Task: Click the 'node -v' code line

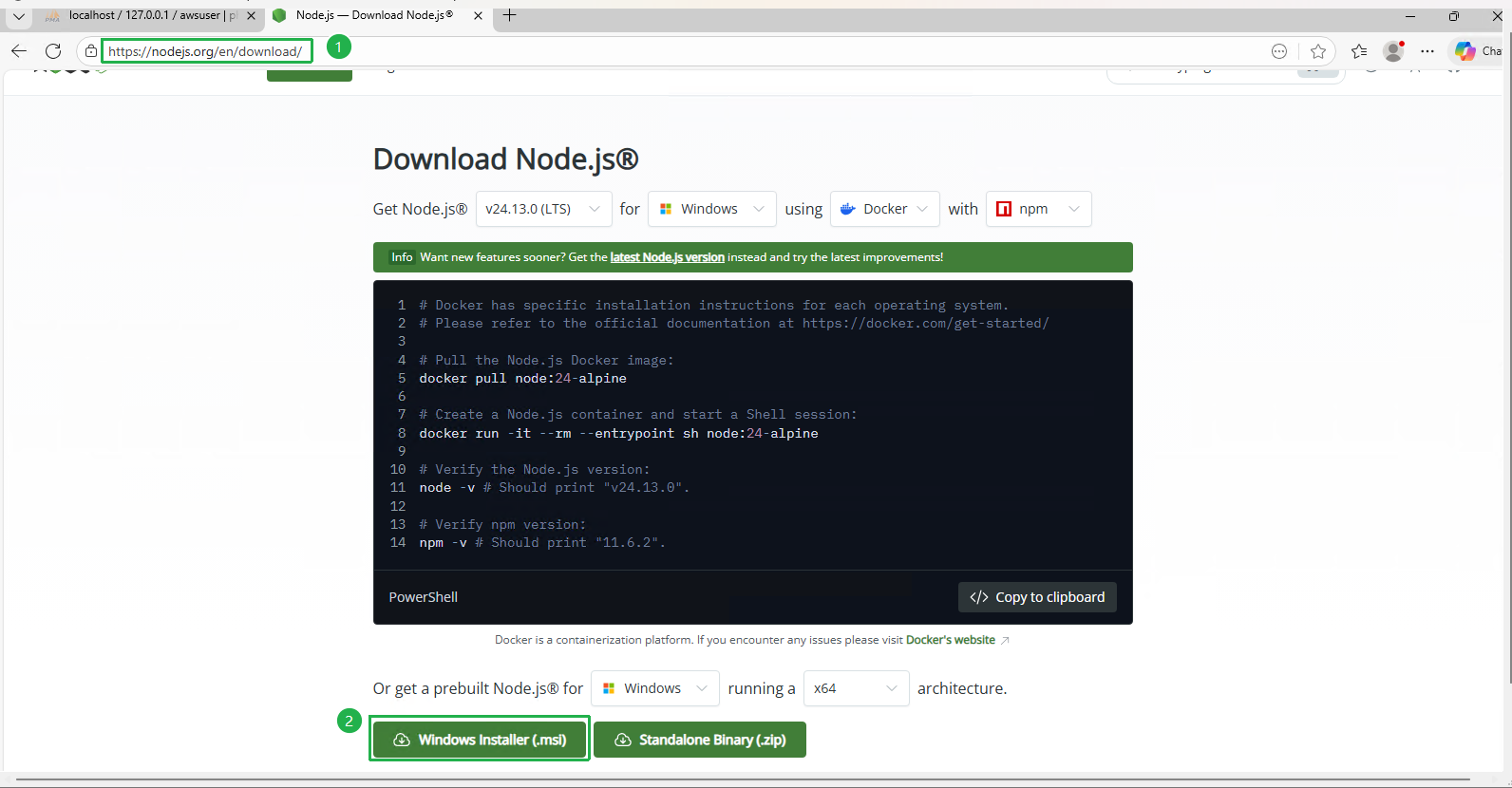Action: pyautogui.click(x=555, y=487)
